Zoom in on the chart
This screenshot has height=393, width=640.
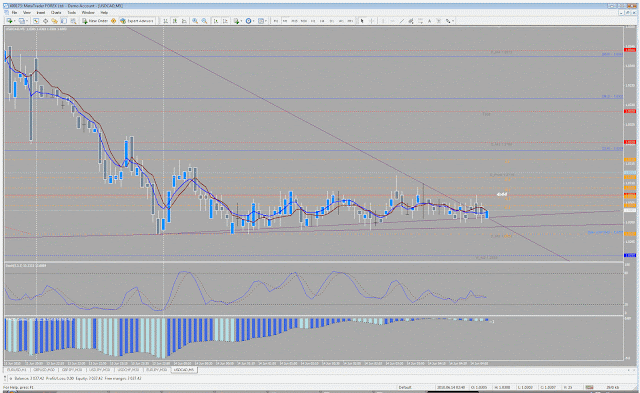pyautogui.click(x=195, y=21)
